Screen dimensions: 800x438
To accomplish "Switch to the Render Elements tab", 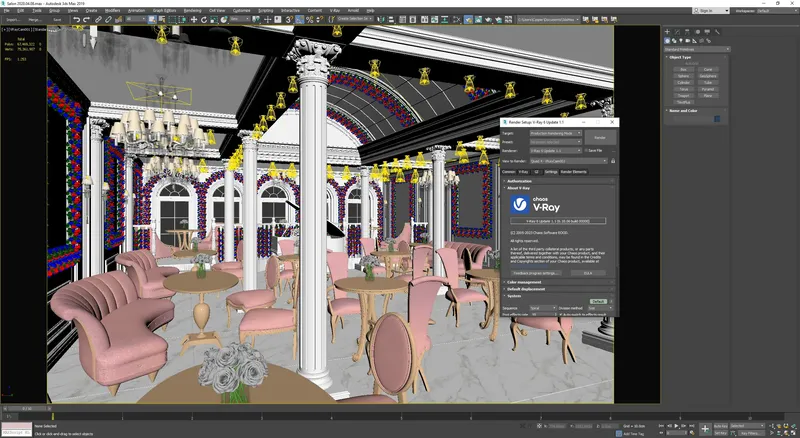I will pos(574,172).
